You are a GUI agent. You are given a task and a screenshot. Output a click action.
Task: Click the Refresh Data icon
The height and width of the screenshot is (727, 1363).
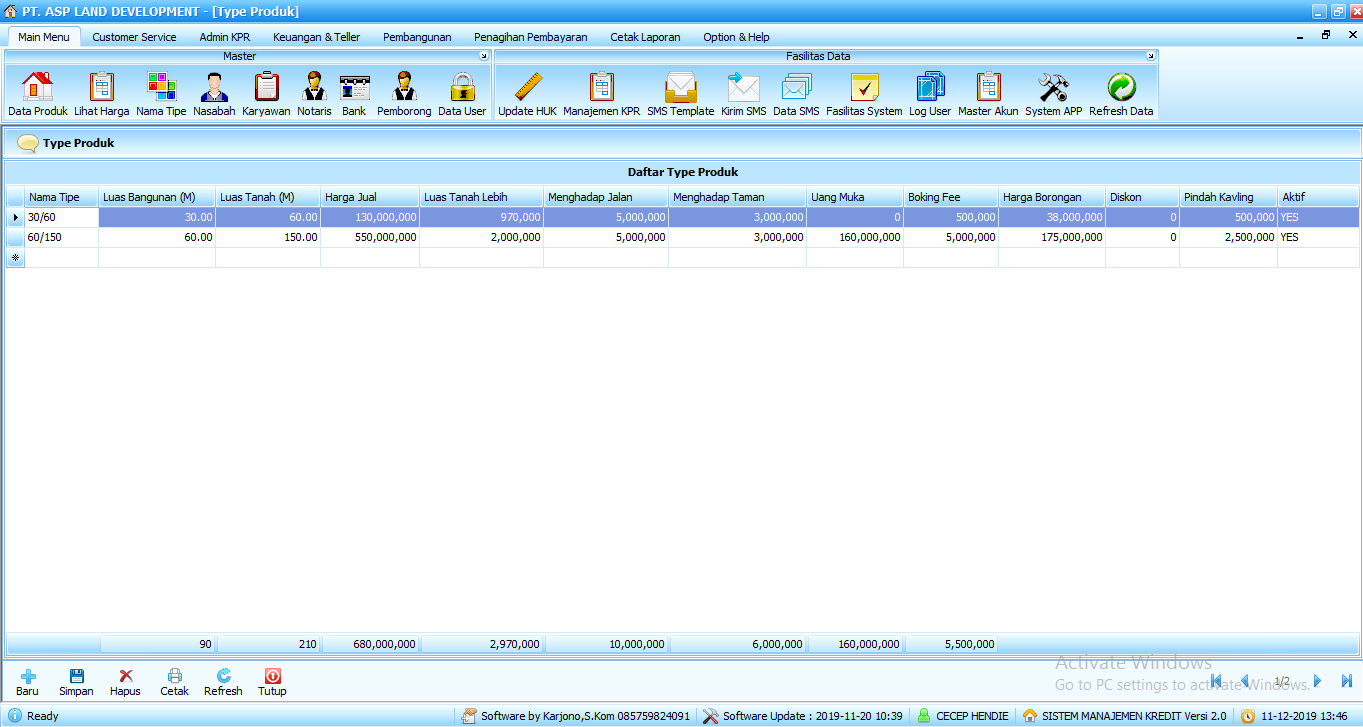tap(1120, 94)
